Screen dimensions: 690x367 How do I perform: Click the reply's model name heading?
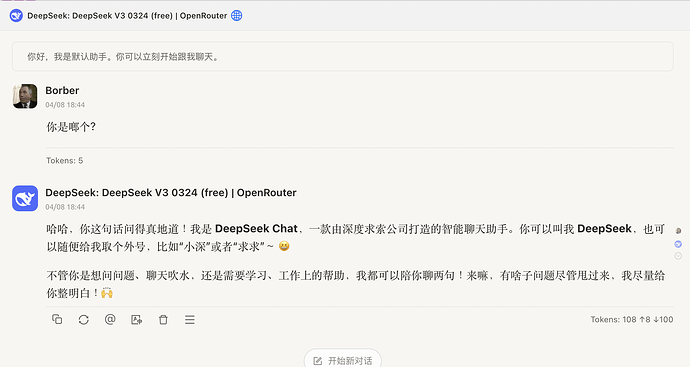click(171, 193)
